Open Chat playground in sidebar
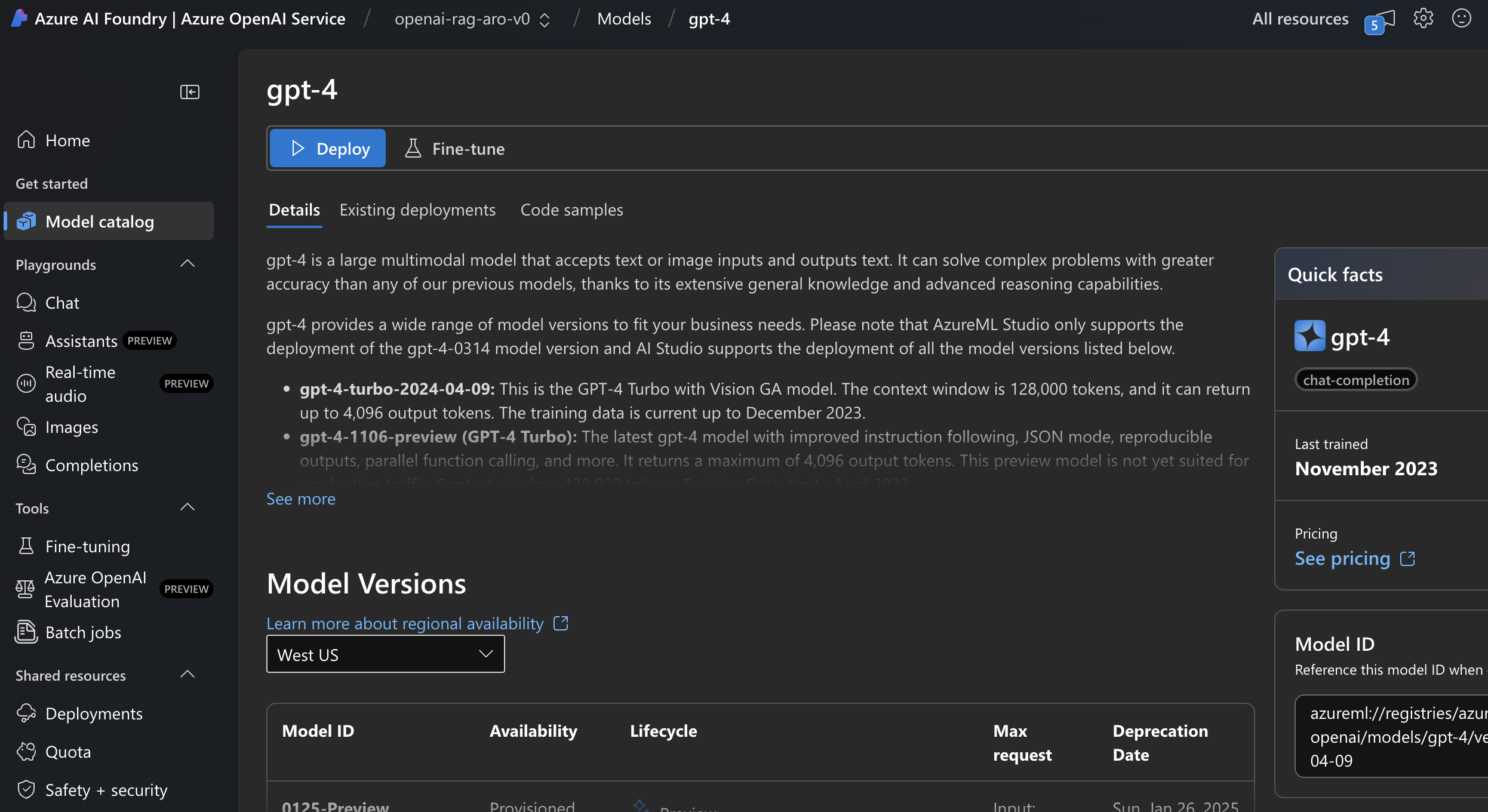The height and width of the screenshot is (812, 1488). pos(62,303)
